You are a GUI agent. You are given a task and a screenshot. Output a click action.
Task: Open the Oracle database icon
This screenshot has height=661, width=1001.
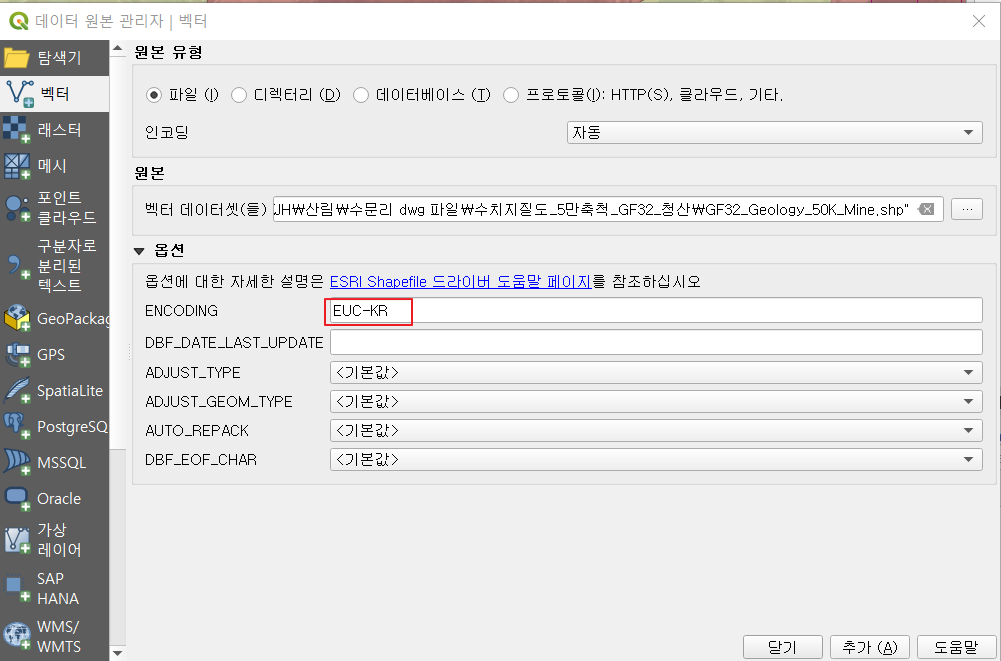[x=16, y=498]
